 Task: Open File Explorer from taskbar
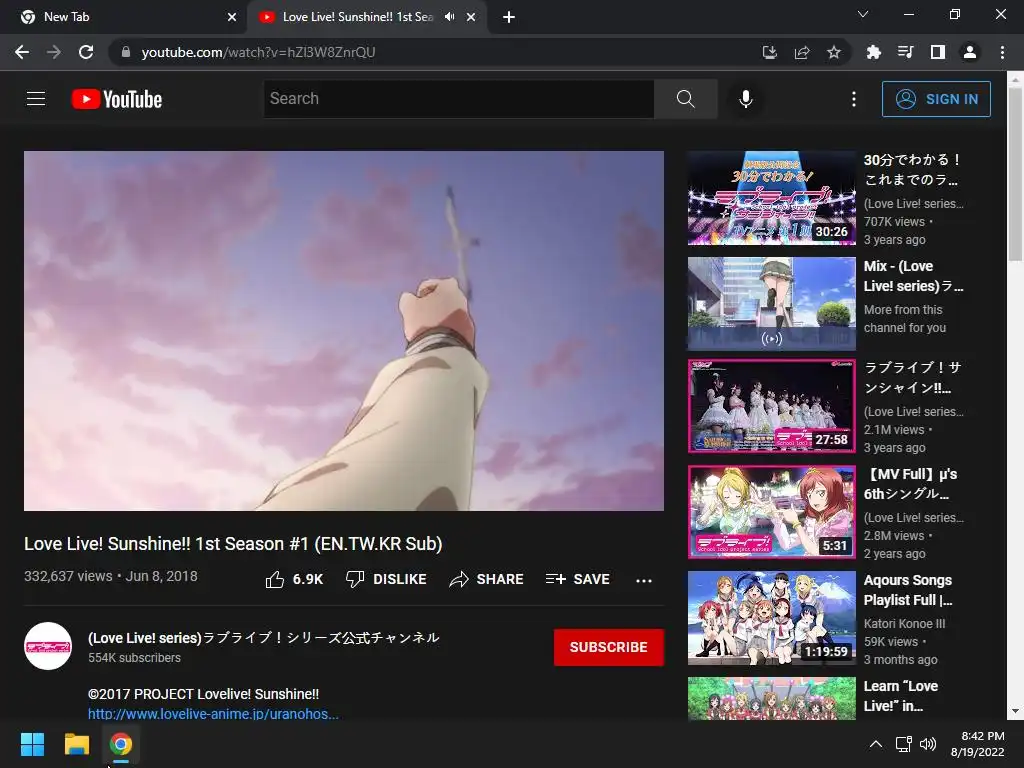tap(76, 744)
